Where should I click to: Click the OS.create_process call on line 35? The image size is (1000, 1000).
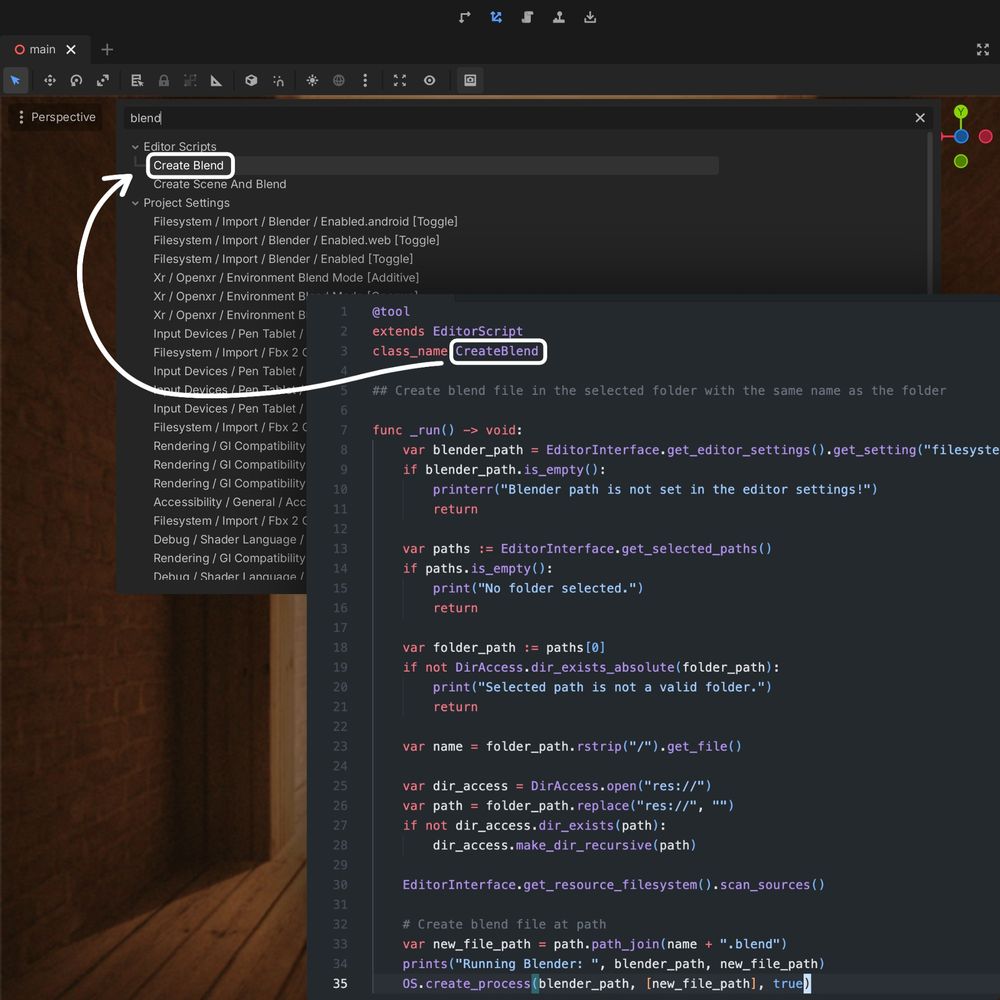(607, 984)
